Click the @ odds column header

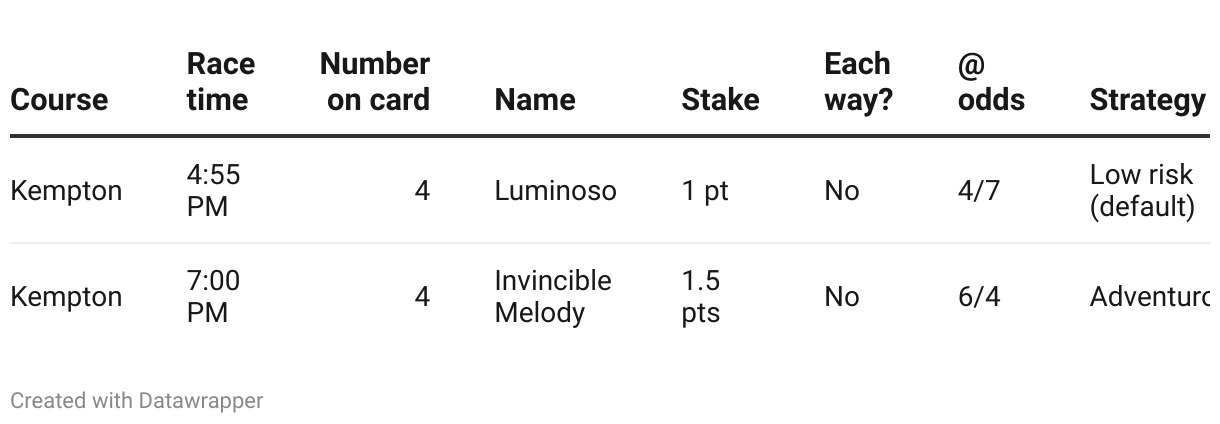[x=991, y=82]
